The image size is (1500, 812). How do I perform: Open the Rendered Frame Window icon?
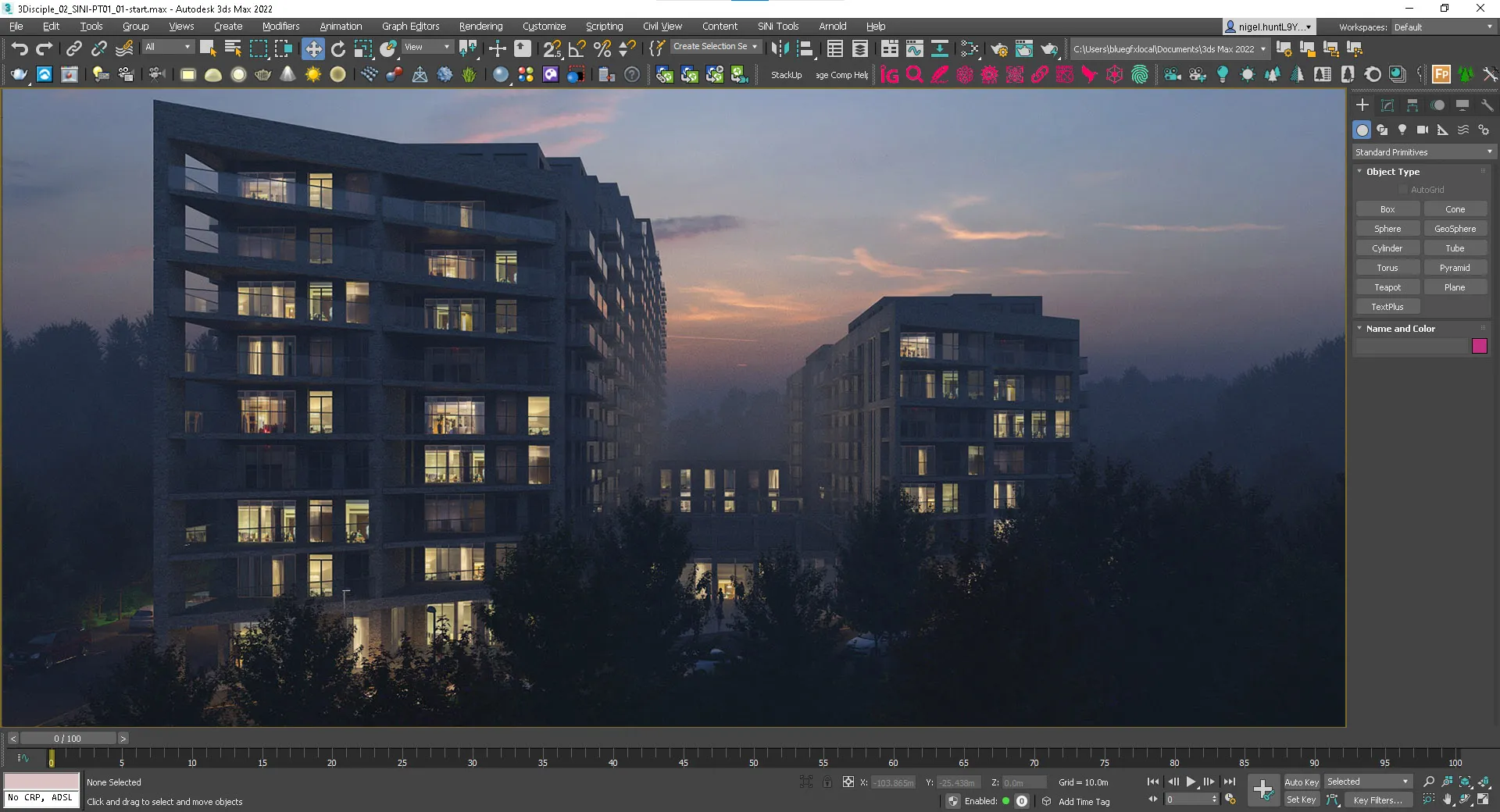coord(1024,49)
